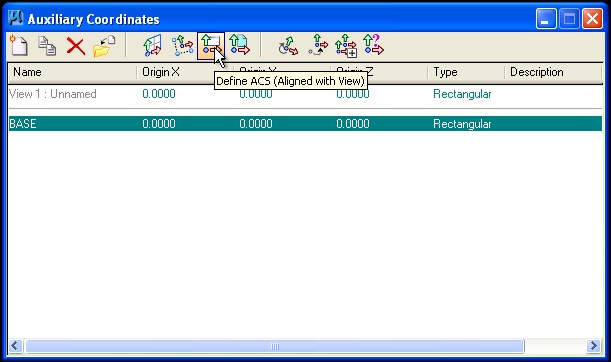Screen dimensions: 611x362
Task: Choose the Move ACS tool icon
Action: (x=318, y=45)
